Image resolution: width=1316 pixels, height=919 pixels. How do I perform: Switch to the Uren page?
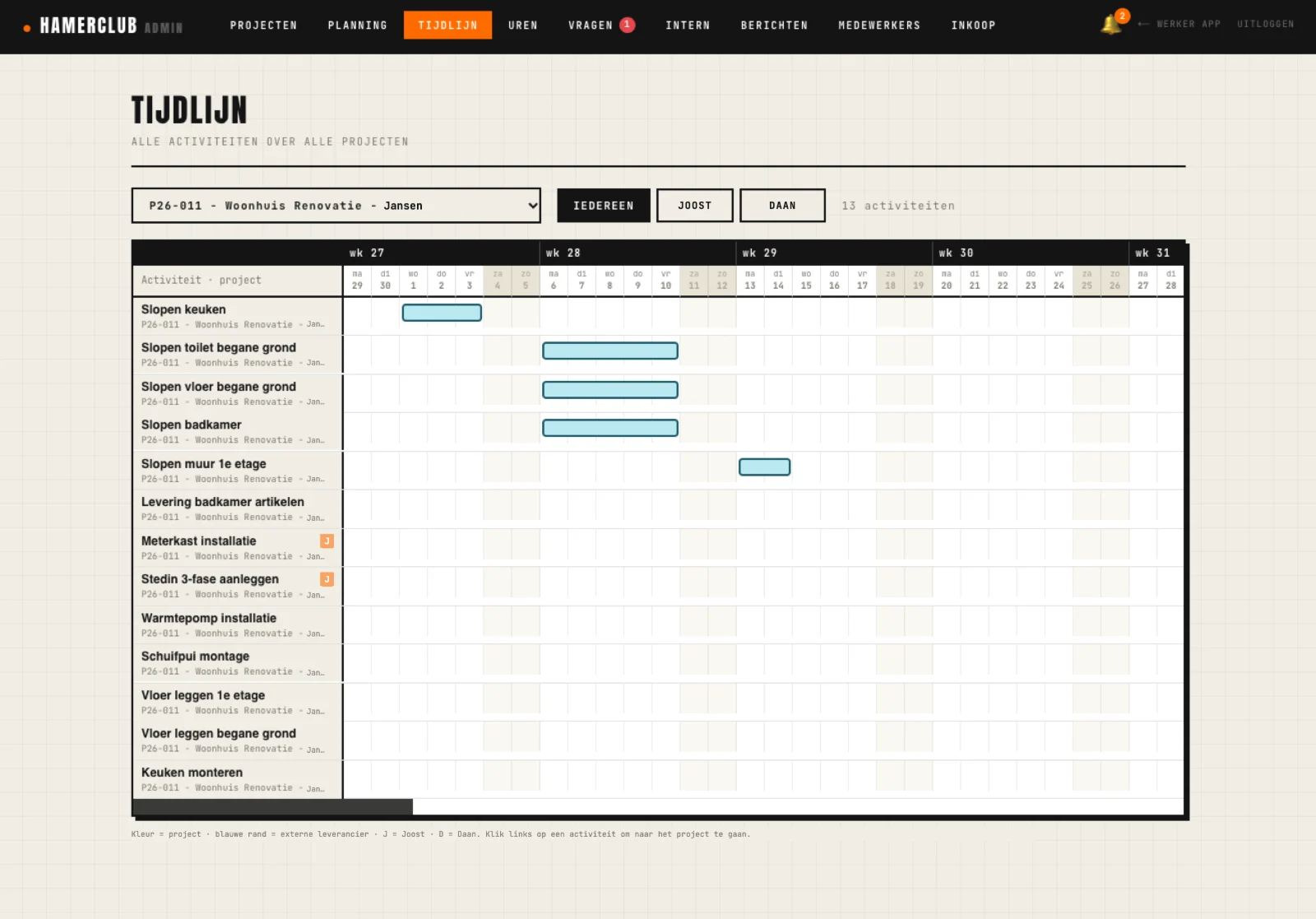(x=523, y=26)
